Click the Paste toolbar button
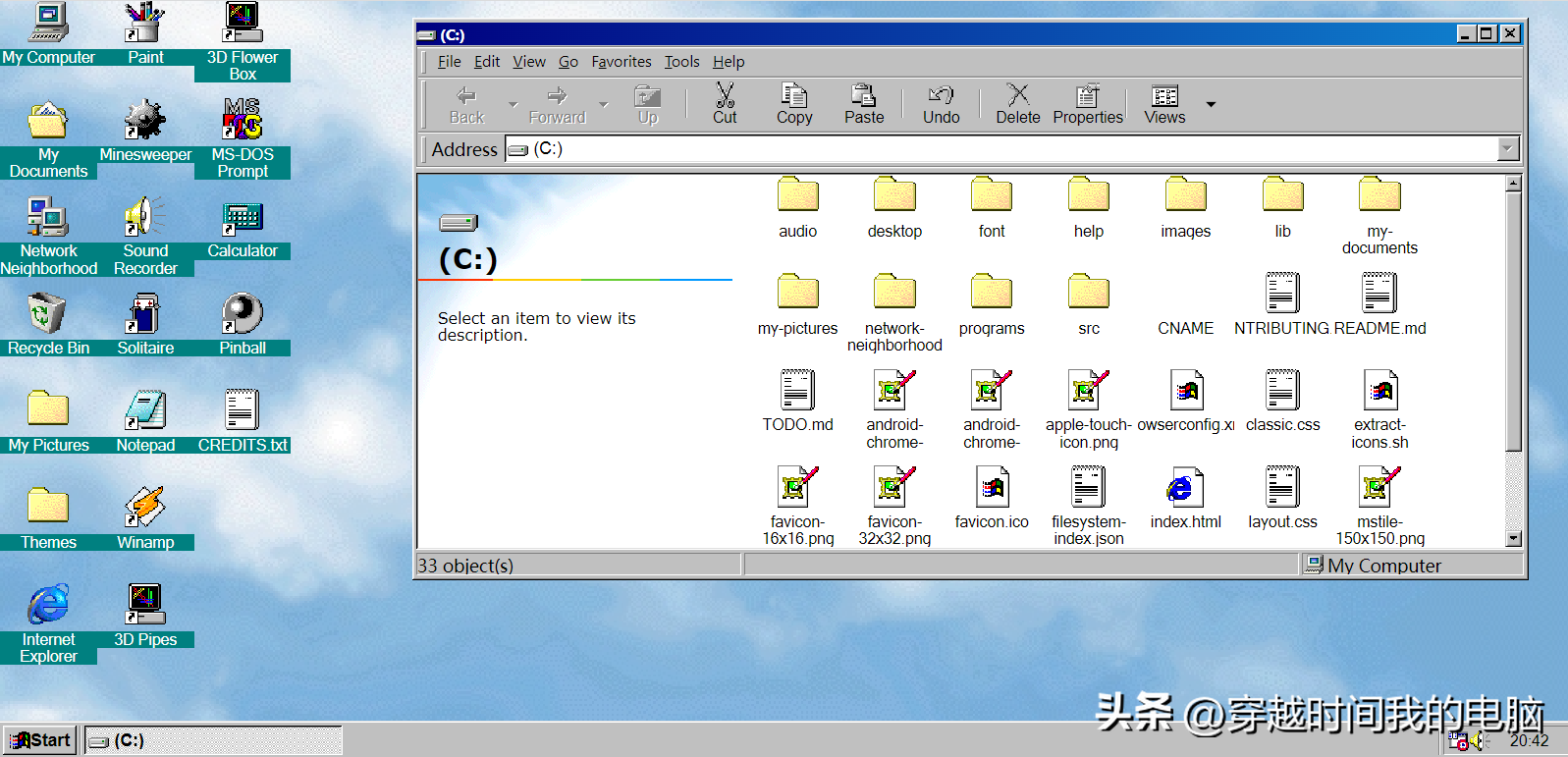Viewport: 1568px width, 757px height. click(864, 104)
